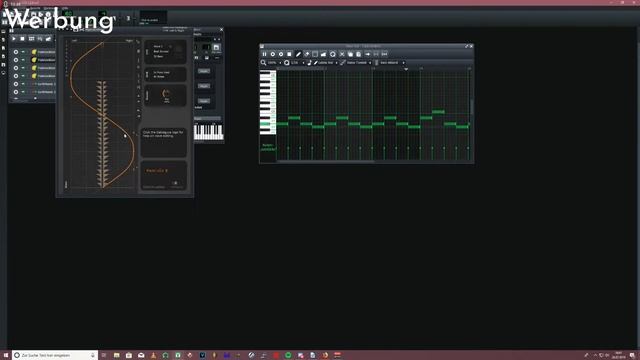Click the orange waveshaper curve graph
Viewport: 640px width, 360px height.
[x=102, y=114]
